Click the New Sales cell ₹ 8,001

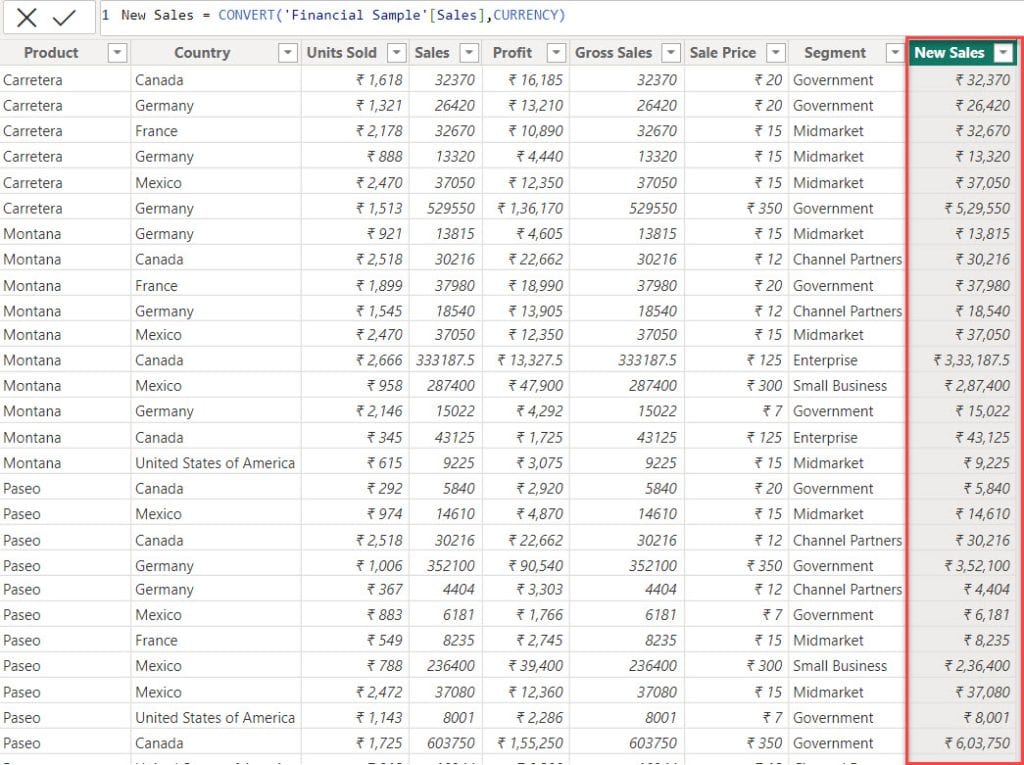[962, 717]
